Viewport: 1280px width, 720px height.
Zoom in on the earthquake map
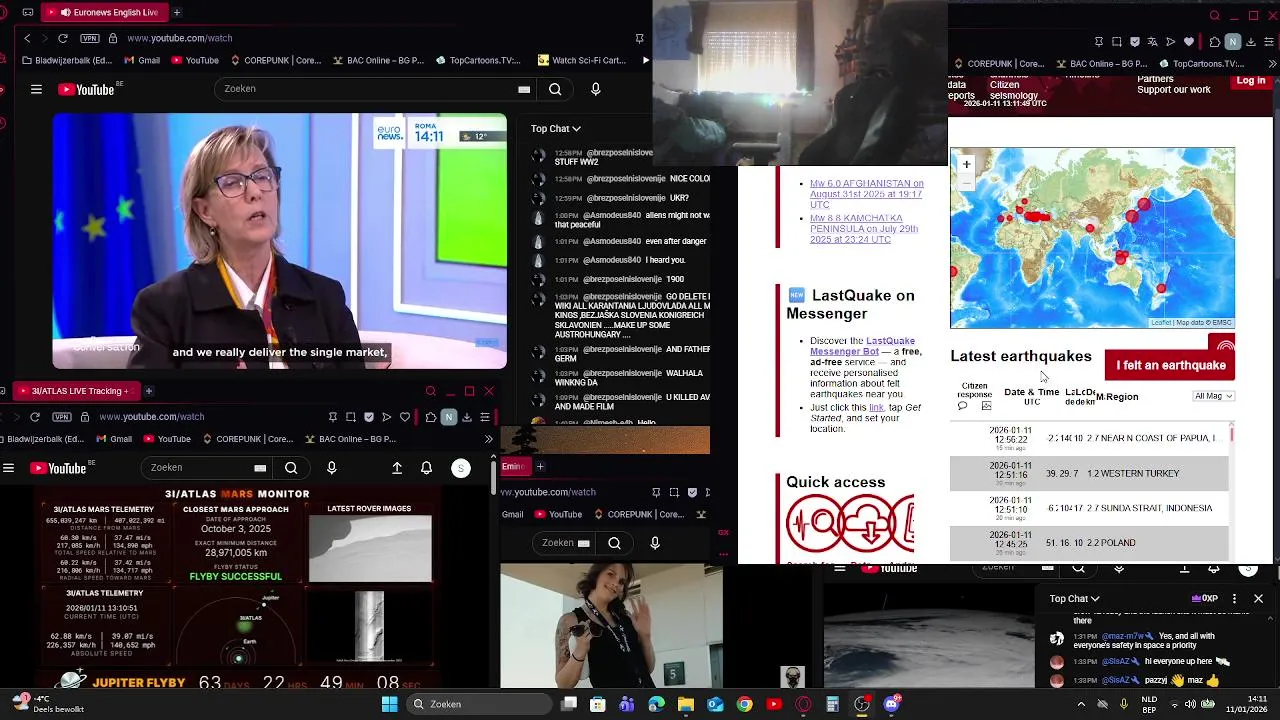[966, 163]
